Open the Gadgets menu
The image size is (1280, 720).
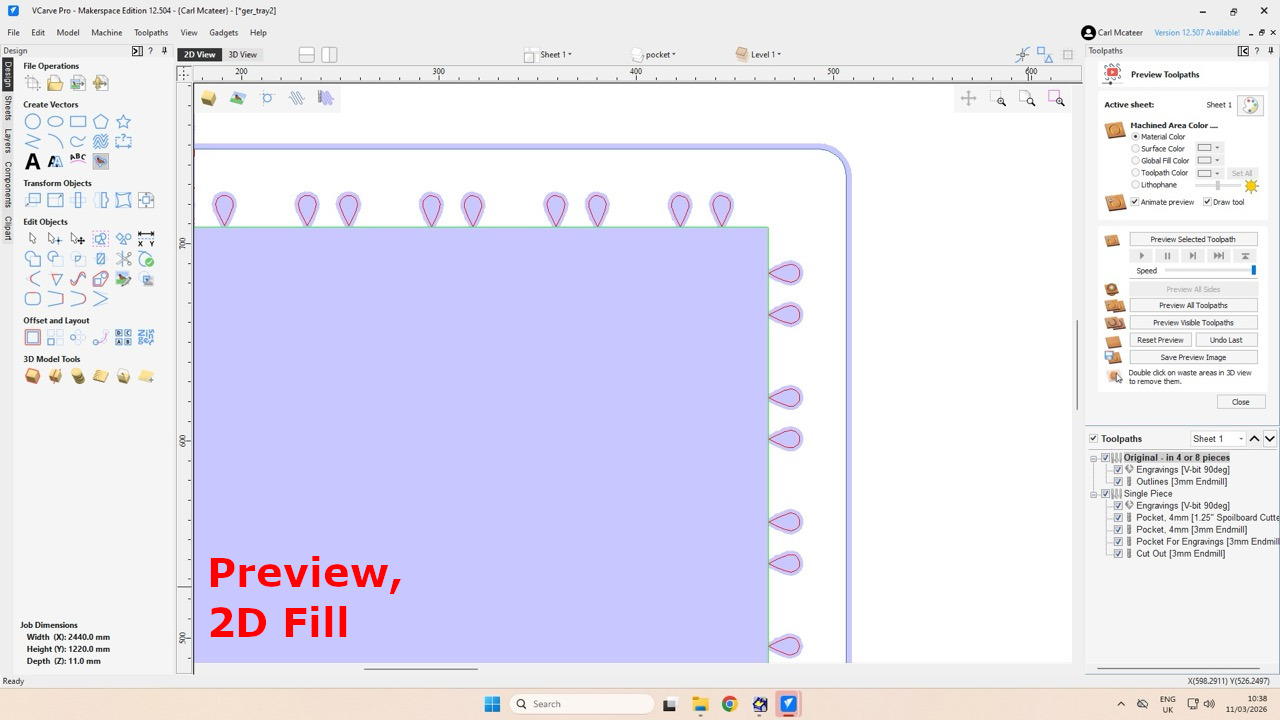[223, 32]
